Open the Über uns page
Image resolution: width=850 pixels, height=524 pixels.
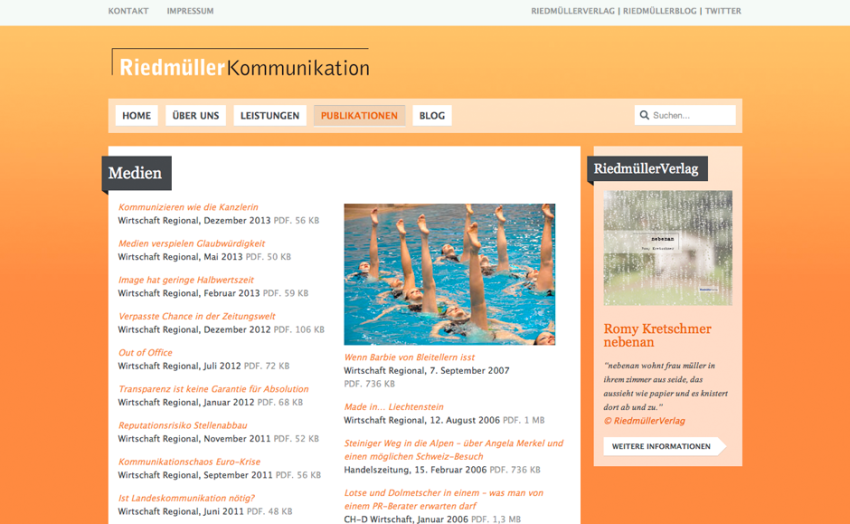pos(196,116)
